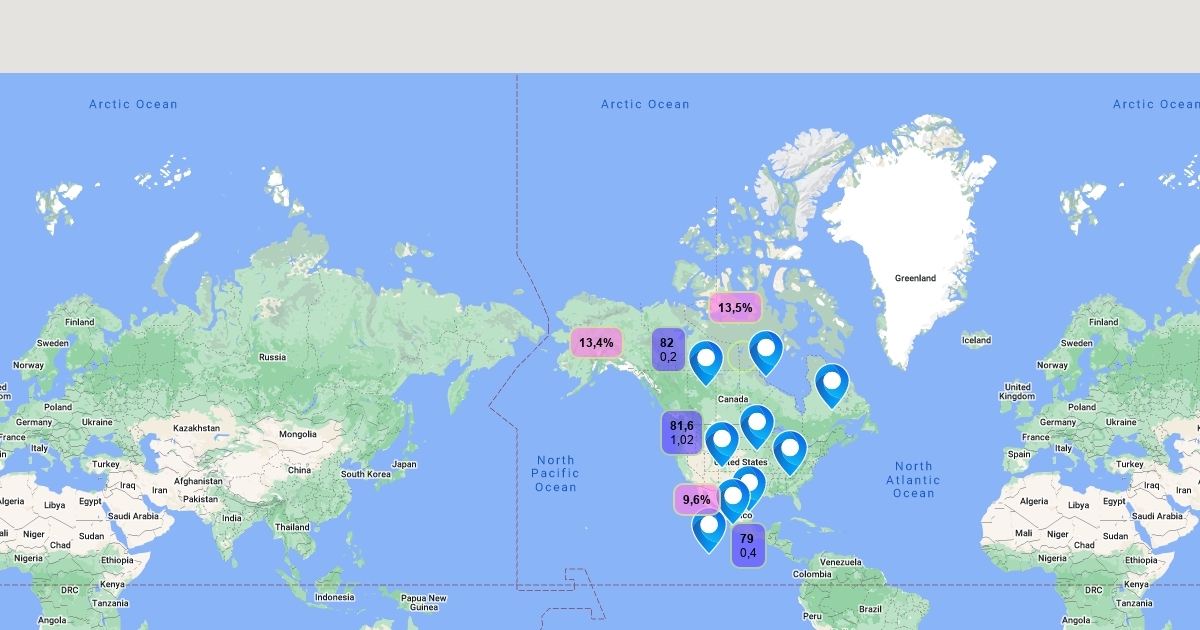The width and height of the screenshot is (1200, 630).
Task: Click the North Pacific Ocean label
Action: pyautogui.click(x=555, y=473)
